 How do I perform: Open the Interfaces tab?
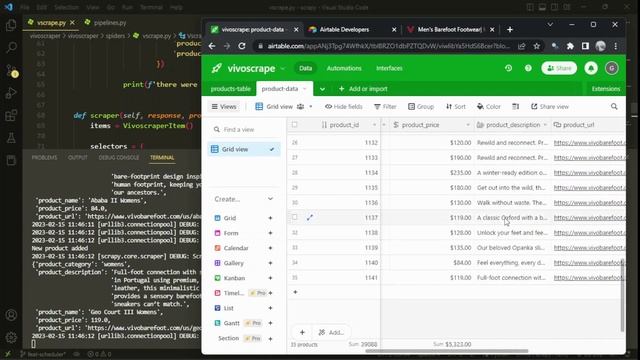tap(389, 68)
